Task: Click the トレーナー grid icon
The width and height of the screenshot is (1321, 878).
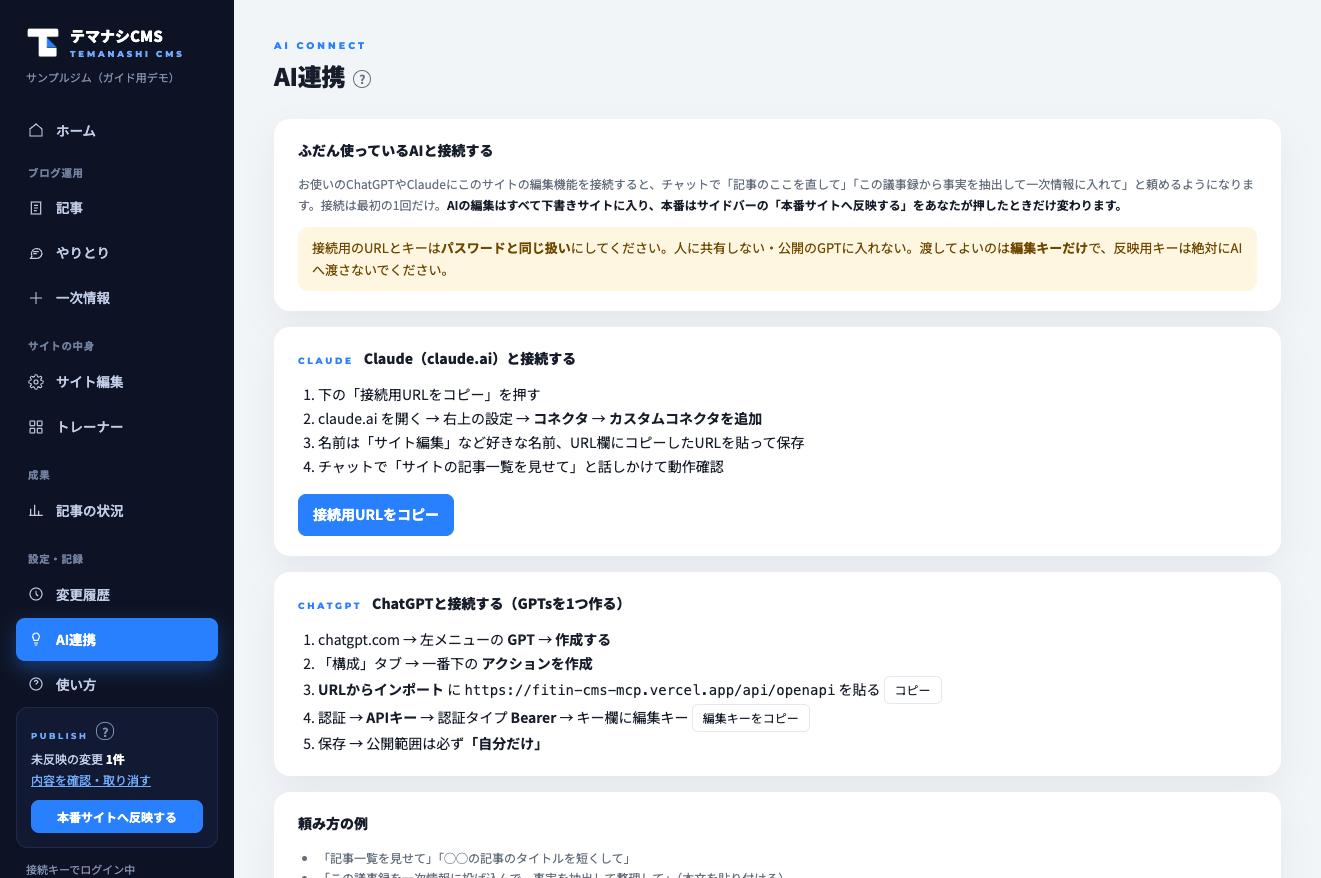Action: click(x=36, y=427)
